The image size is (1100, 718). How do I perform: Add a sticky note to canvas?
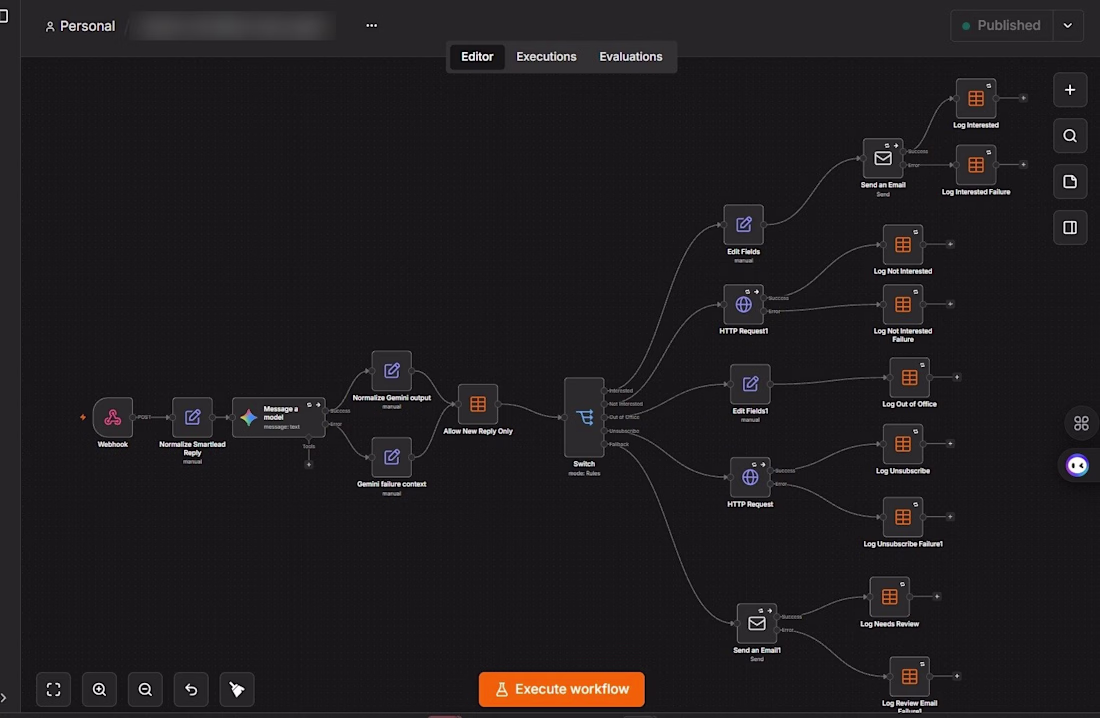tap(1070, 182)
